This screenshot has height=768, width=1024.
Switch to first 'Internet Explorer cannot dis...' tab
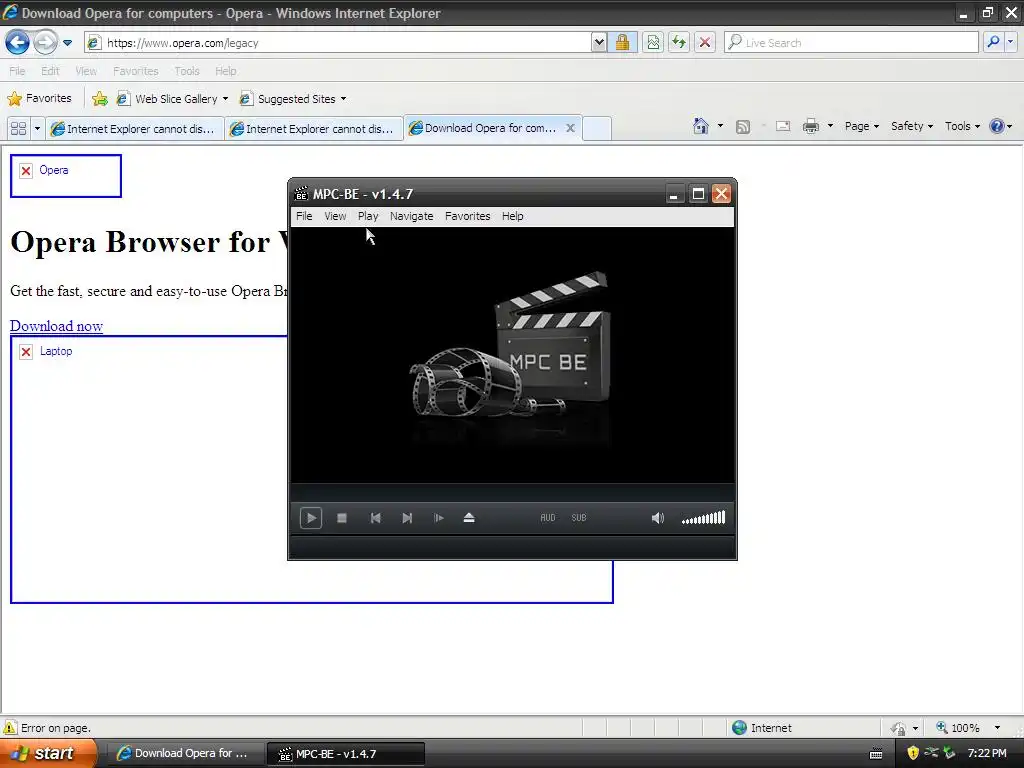click(135, 129)
